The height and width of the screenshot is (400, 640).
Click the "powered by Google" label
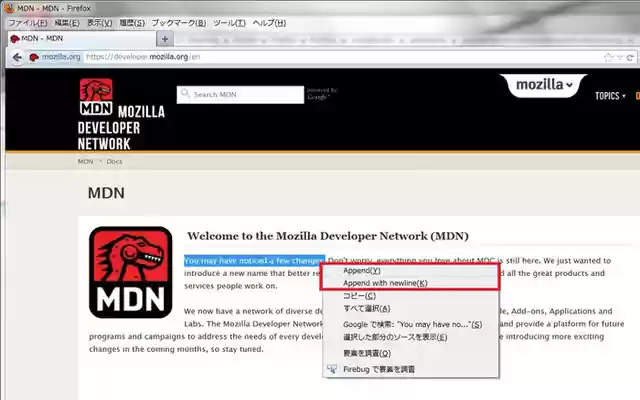322,93
